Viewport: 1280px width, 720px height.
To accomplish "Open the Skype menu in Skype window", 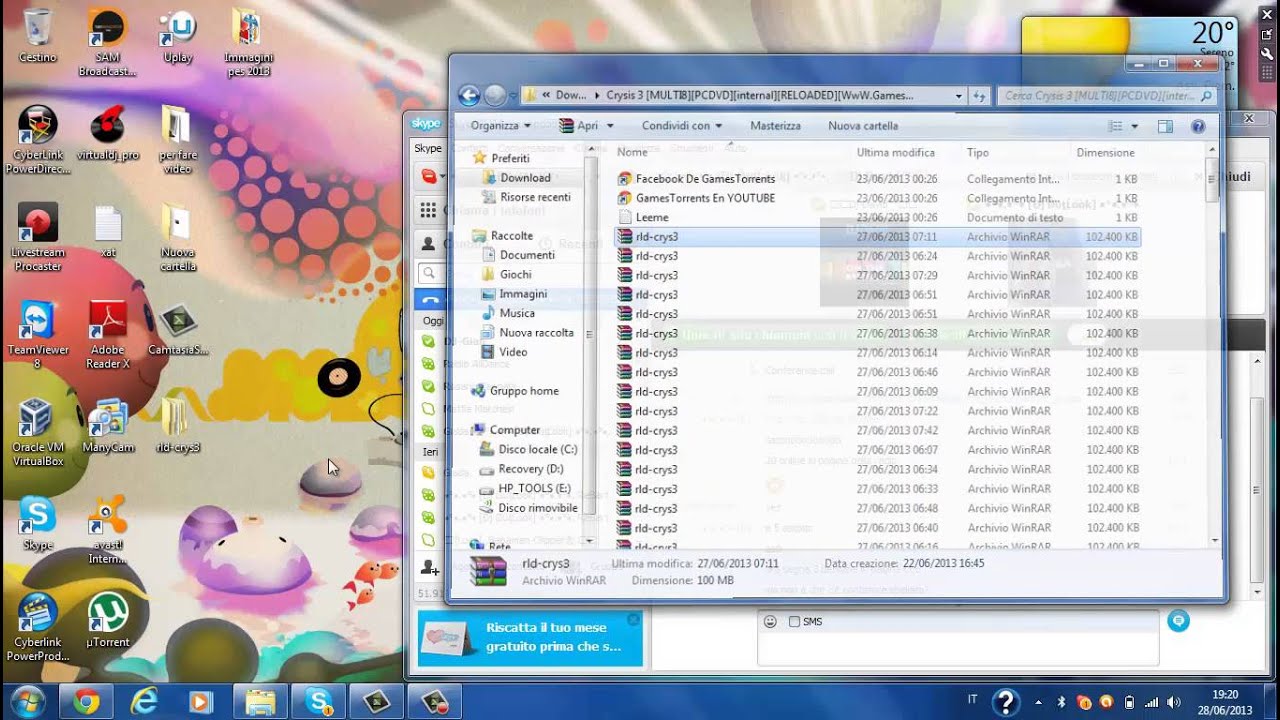I will point(428,148).
